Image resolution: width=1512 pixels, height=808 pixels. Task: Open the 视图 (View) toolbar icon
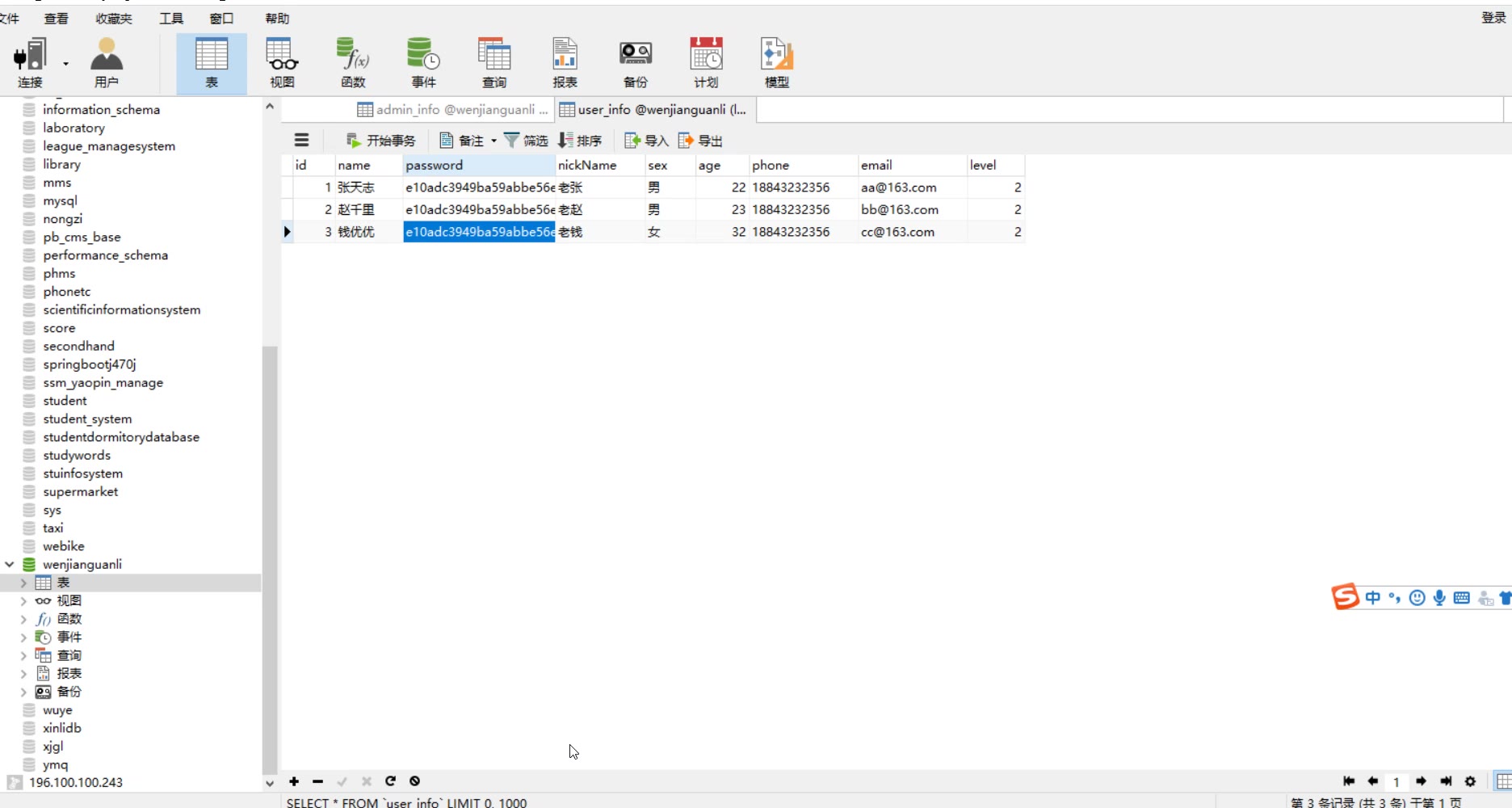pos(282,62)
